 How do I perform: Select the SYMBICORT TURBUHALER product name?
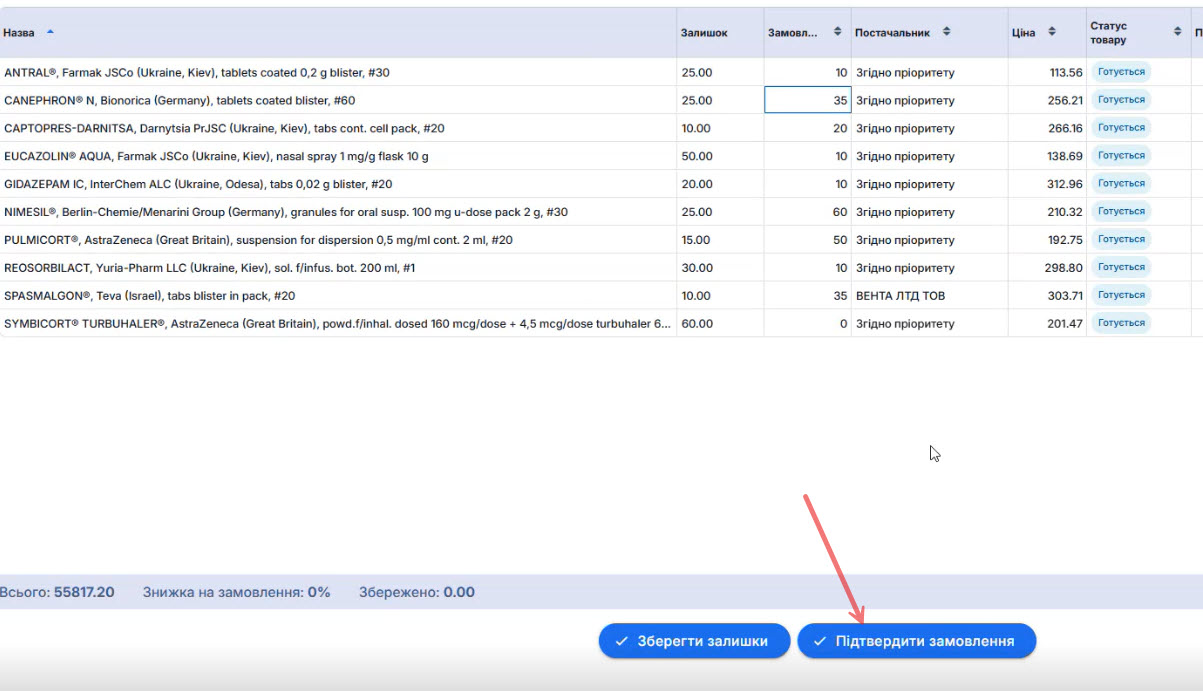tap(338, 324)
